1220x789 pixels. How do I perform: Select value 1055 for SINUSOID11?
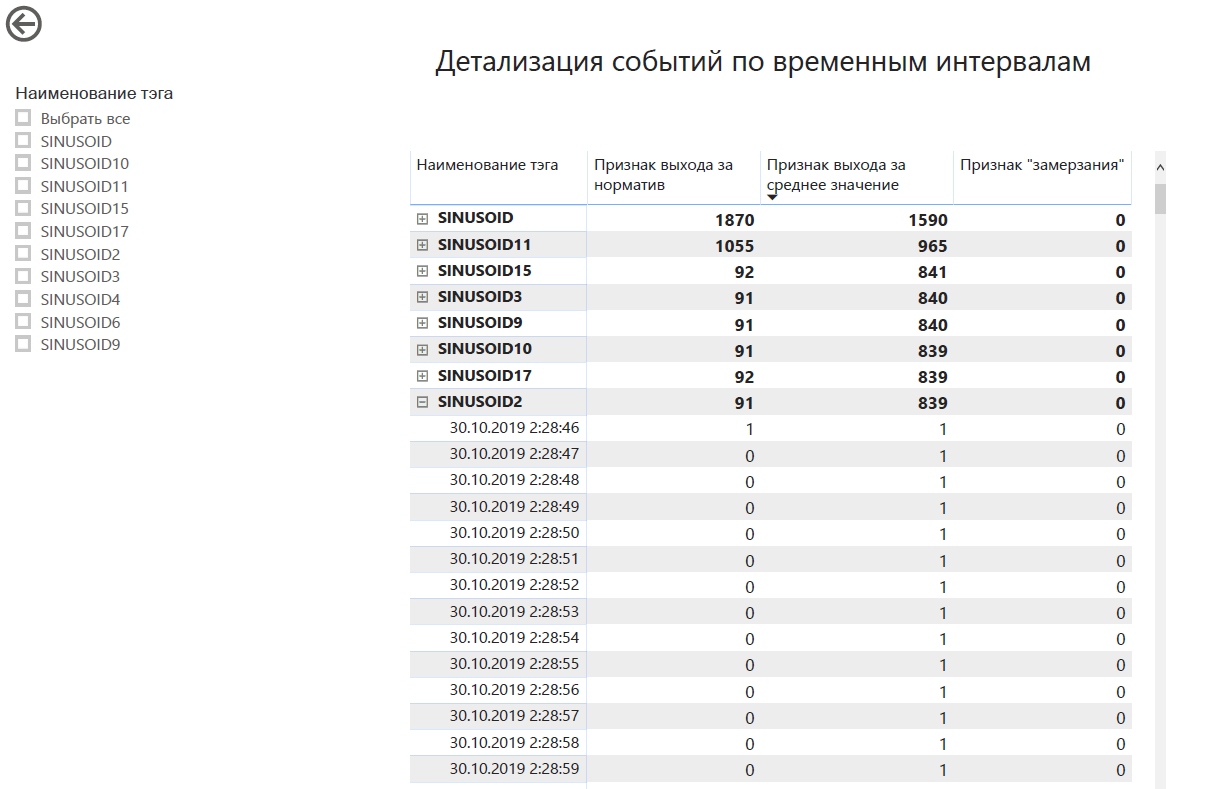point(734,246)
